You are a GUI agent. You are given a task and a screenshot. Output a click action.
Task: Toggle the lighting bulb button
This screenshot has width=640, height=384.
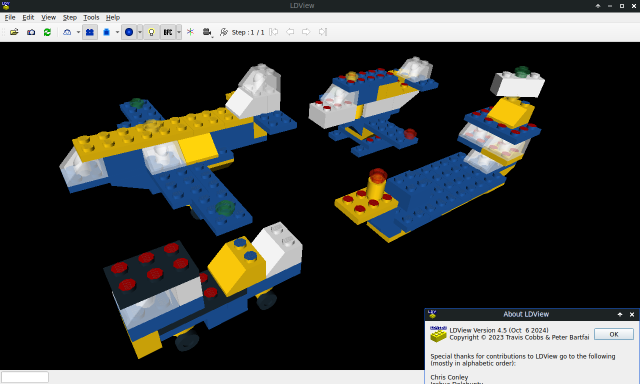[x=151, y=32]
